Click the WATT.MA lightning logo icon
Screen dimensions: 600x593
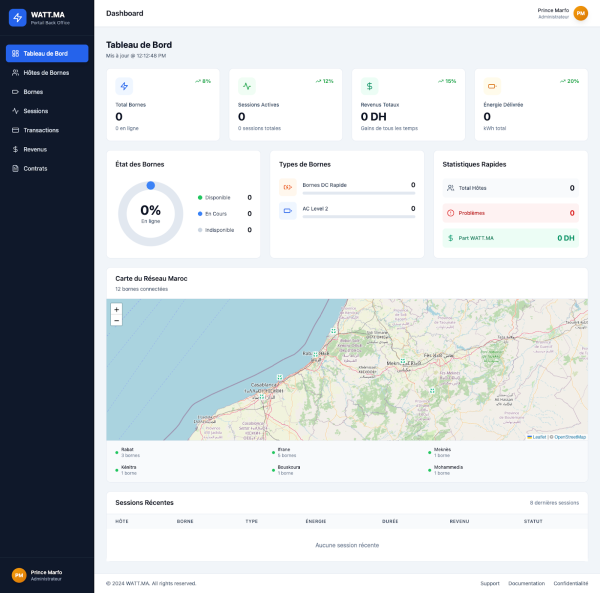[17, 17]
